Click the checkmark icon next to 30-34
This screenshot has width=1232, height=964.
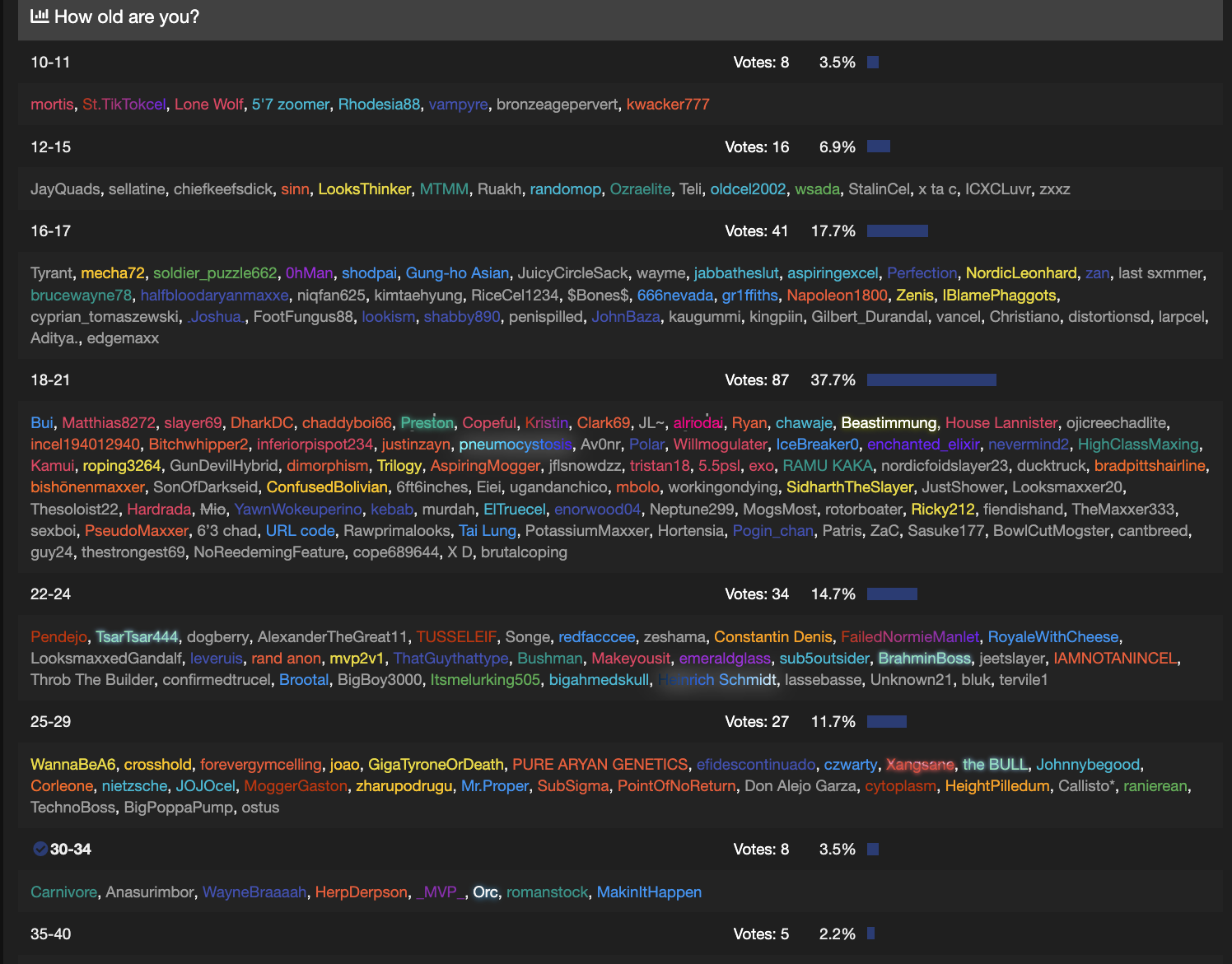point(40,849)
